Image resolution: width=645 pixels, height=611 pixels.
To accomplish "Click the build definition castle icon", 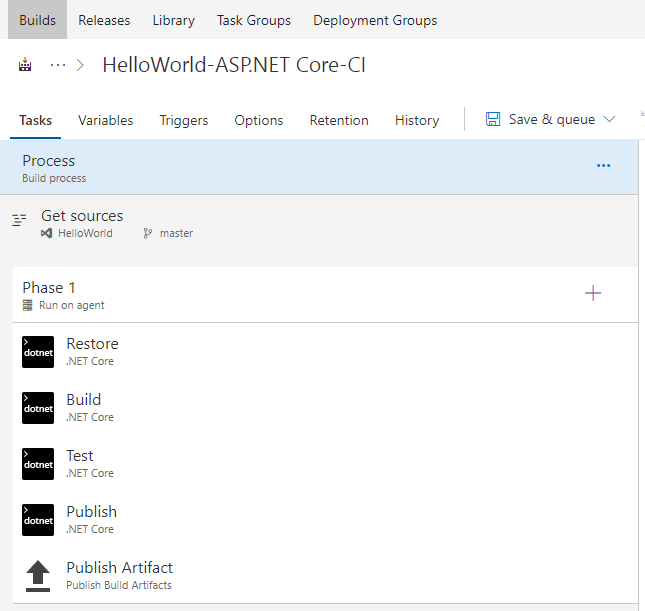I will coord(25,65).
